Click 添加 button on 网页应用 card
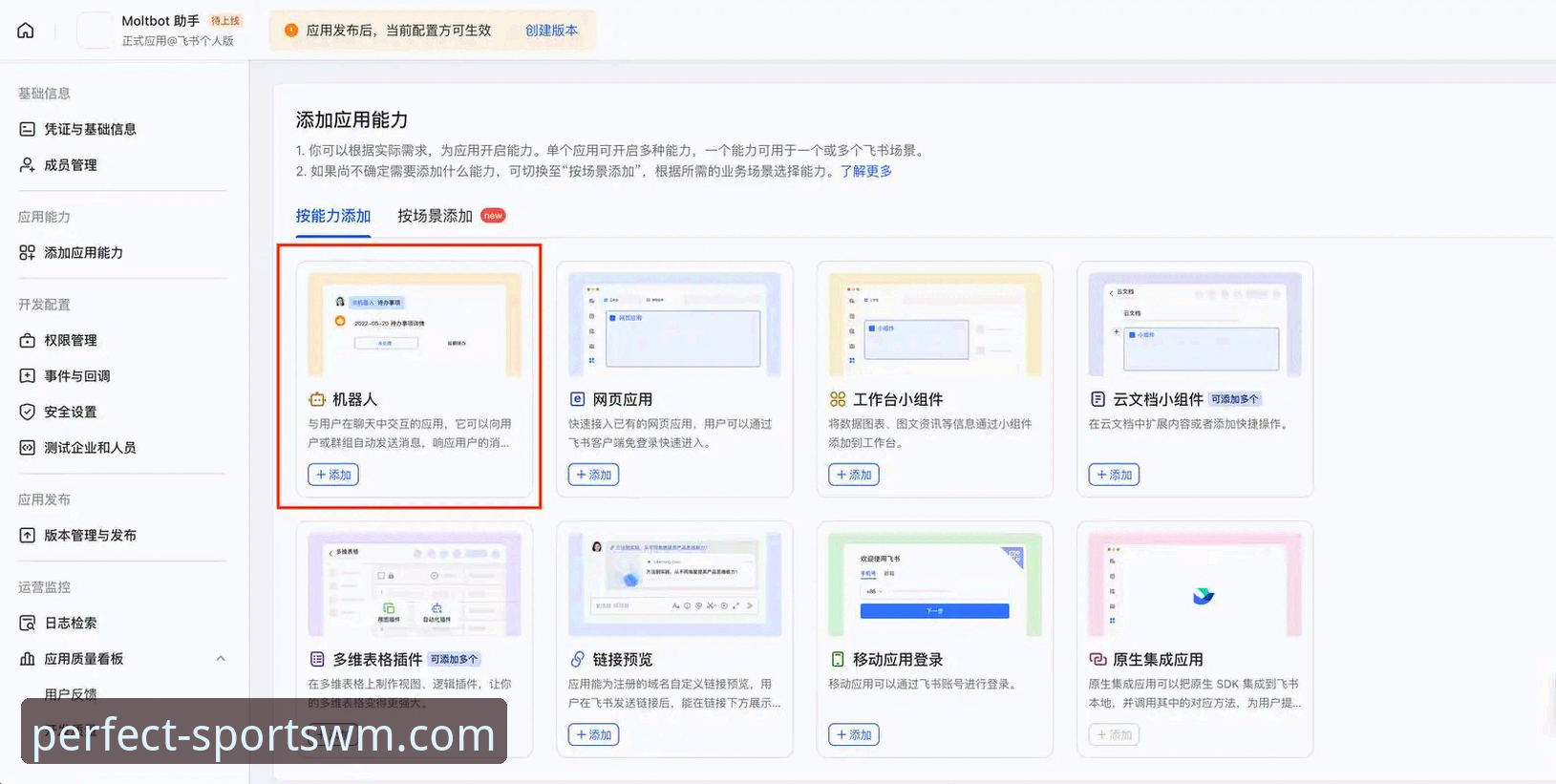 (x=593, y=475)
